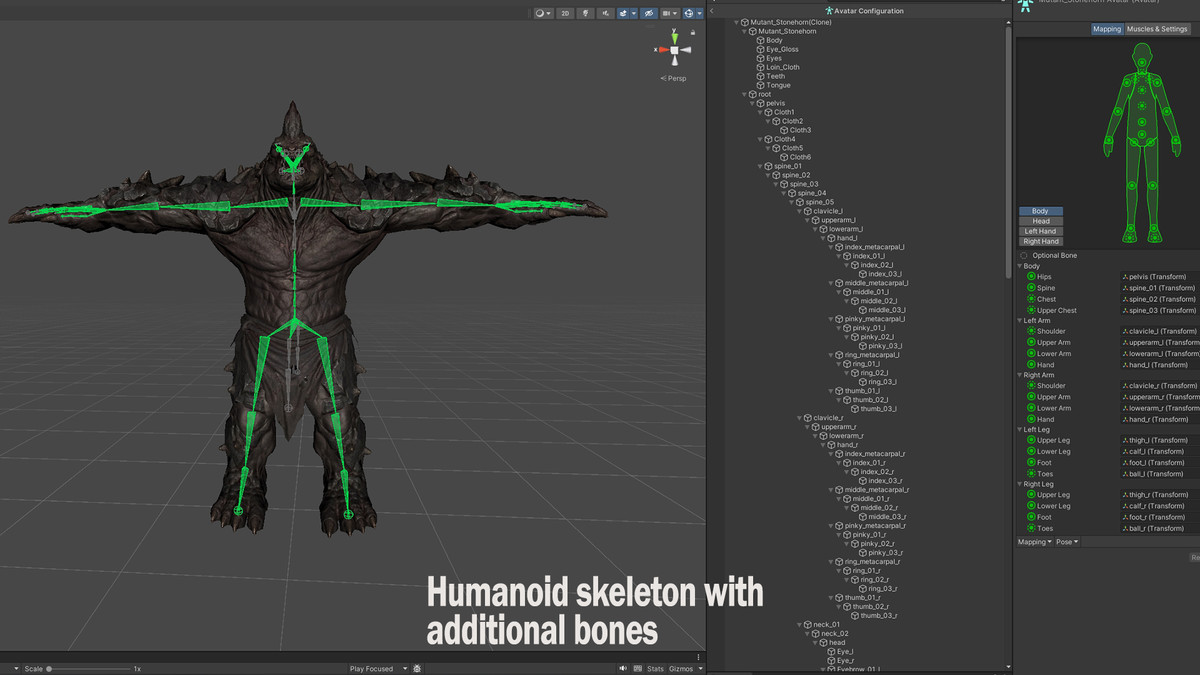Screen dimensions: 1200x675
Task: Toggle the scene gizmos globe icon
Action: [689, 13]
